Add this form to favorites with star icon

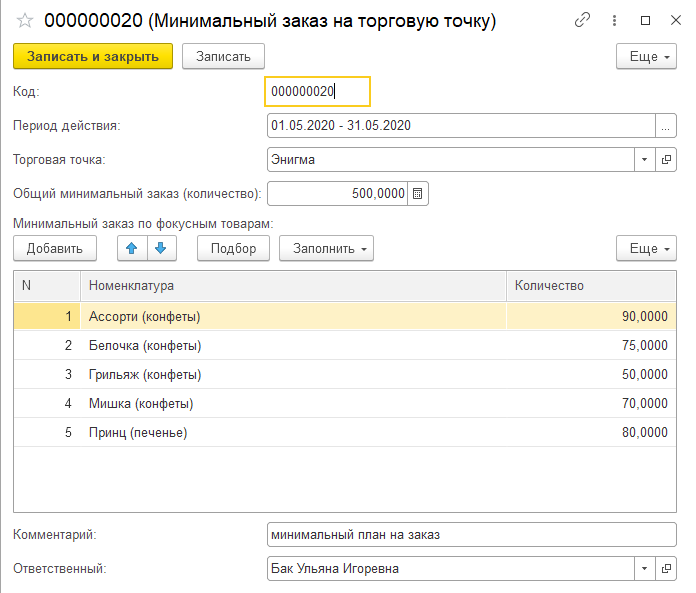tap(25, 20)
